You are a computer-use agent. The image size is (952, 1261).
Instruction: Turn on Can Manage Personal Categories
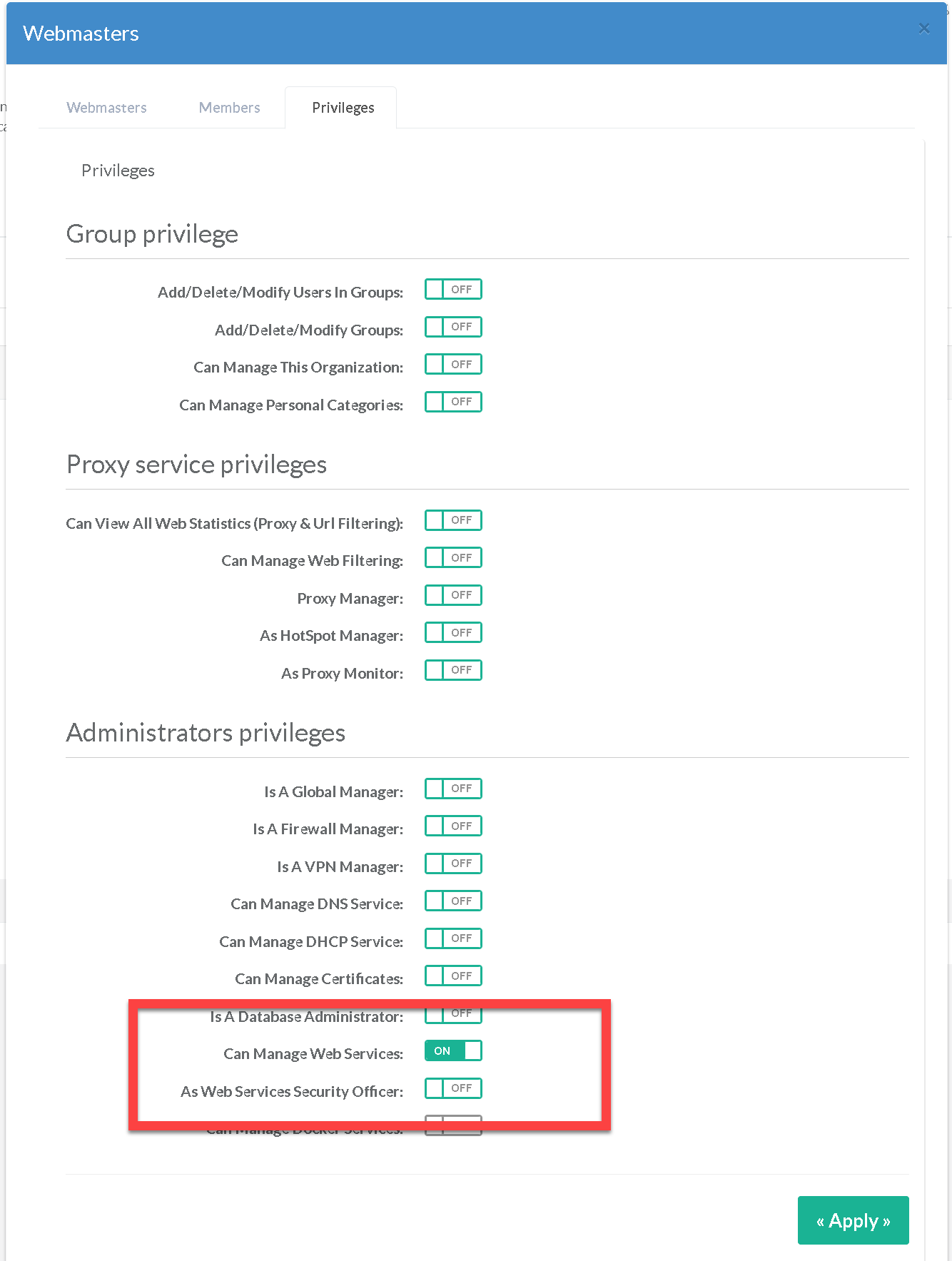click(453, 402)
